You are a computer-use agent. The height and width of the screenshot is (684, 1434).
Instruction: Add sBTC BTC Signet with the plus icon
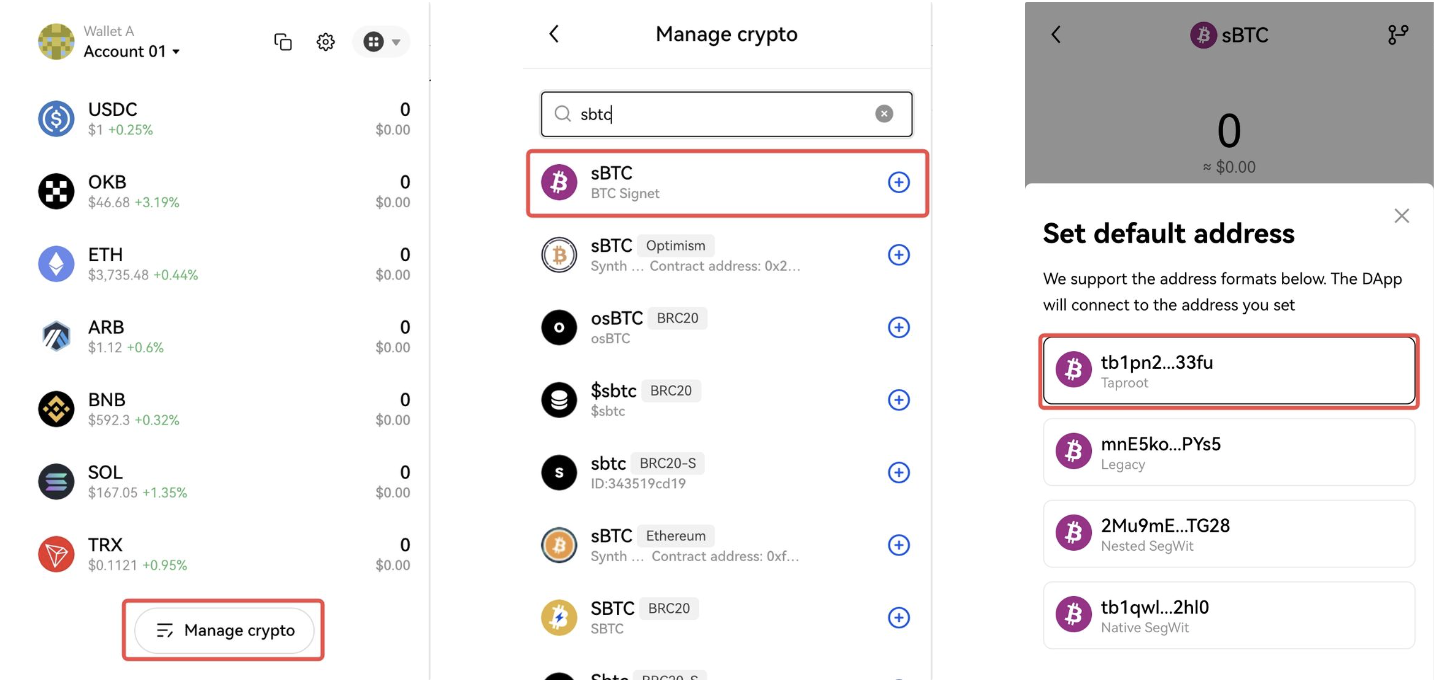coord(899,182)
